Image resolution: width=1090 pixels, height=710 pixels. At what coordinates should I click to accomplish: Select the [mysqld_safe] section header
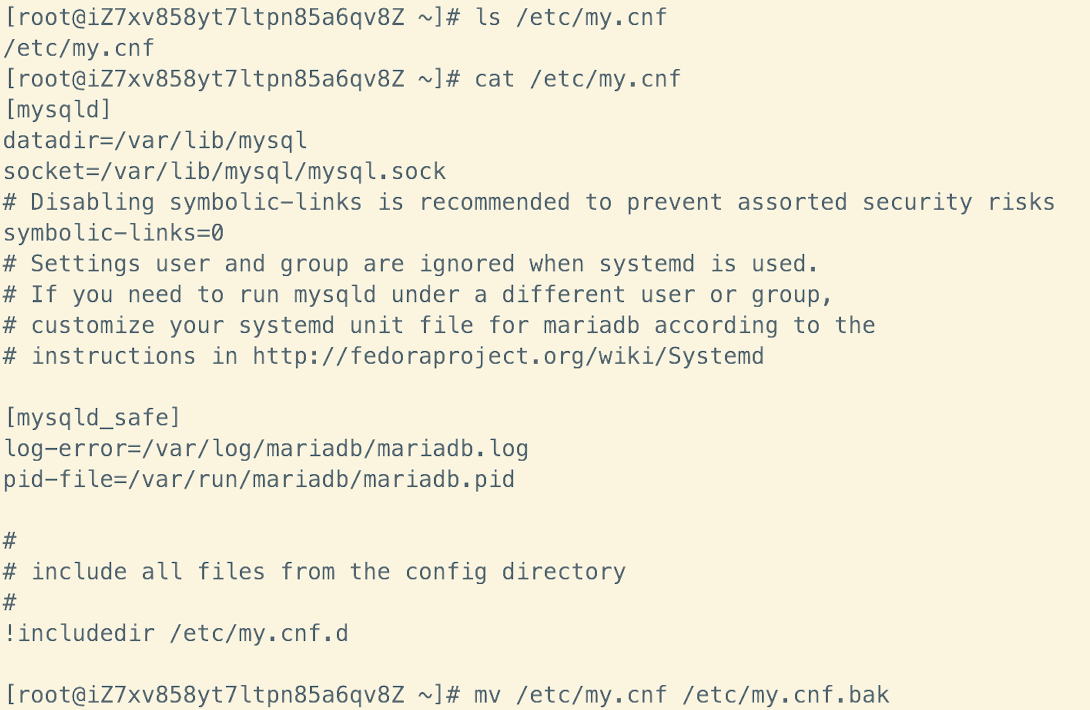coord(92,418)
